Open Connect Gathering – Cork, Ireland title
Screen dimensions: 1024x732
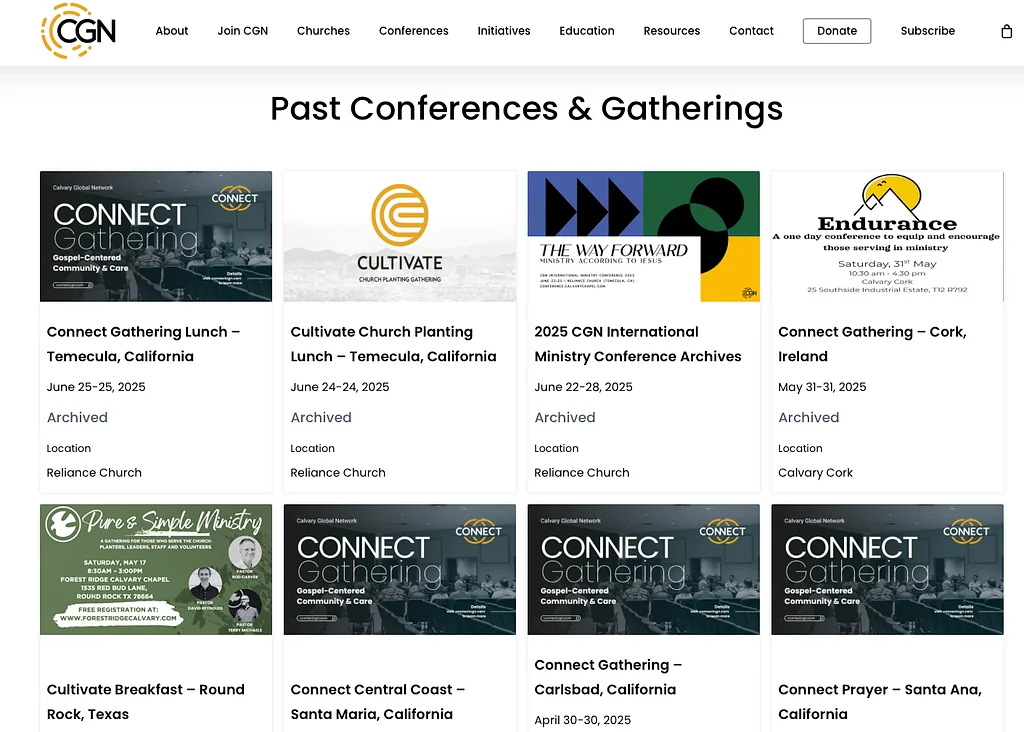pos(872,344)
